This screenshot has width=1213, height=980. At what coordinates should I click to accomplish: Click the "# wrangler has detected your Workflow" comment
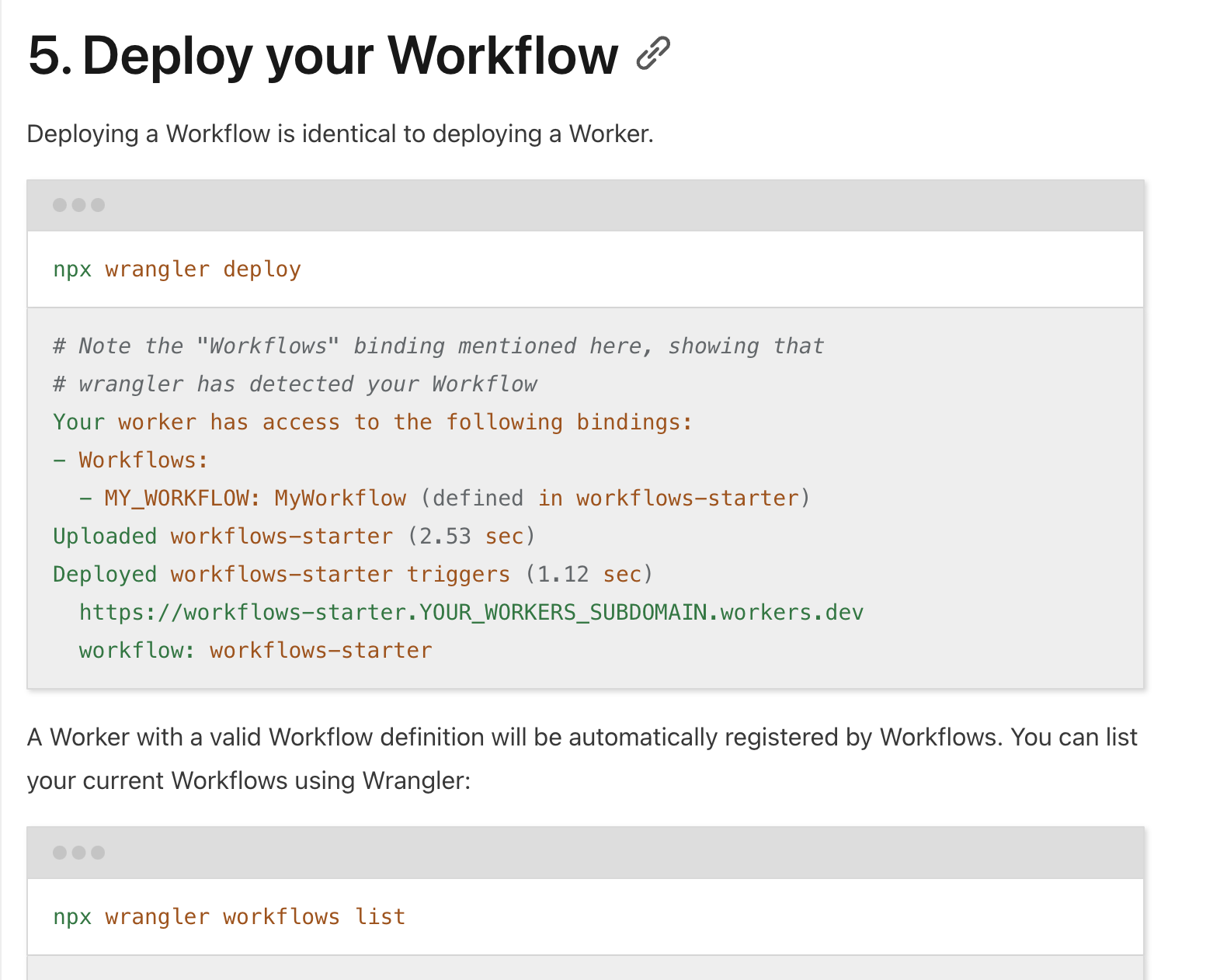[295, 384]
